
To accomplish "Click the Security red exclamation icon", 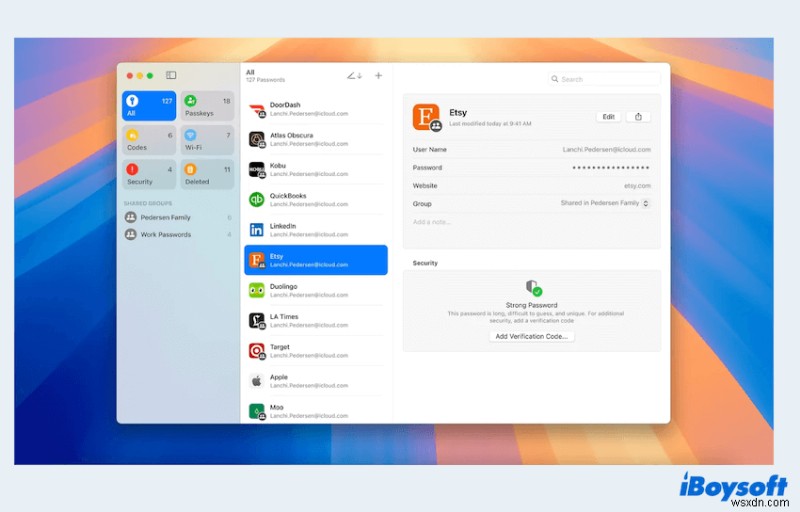I will (132, 169).
